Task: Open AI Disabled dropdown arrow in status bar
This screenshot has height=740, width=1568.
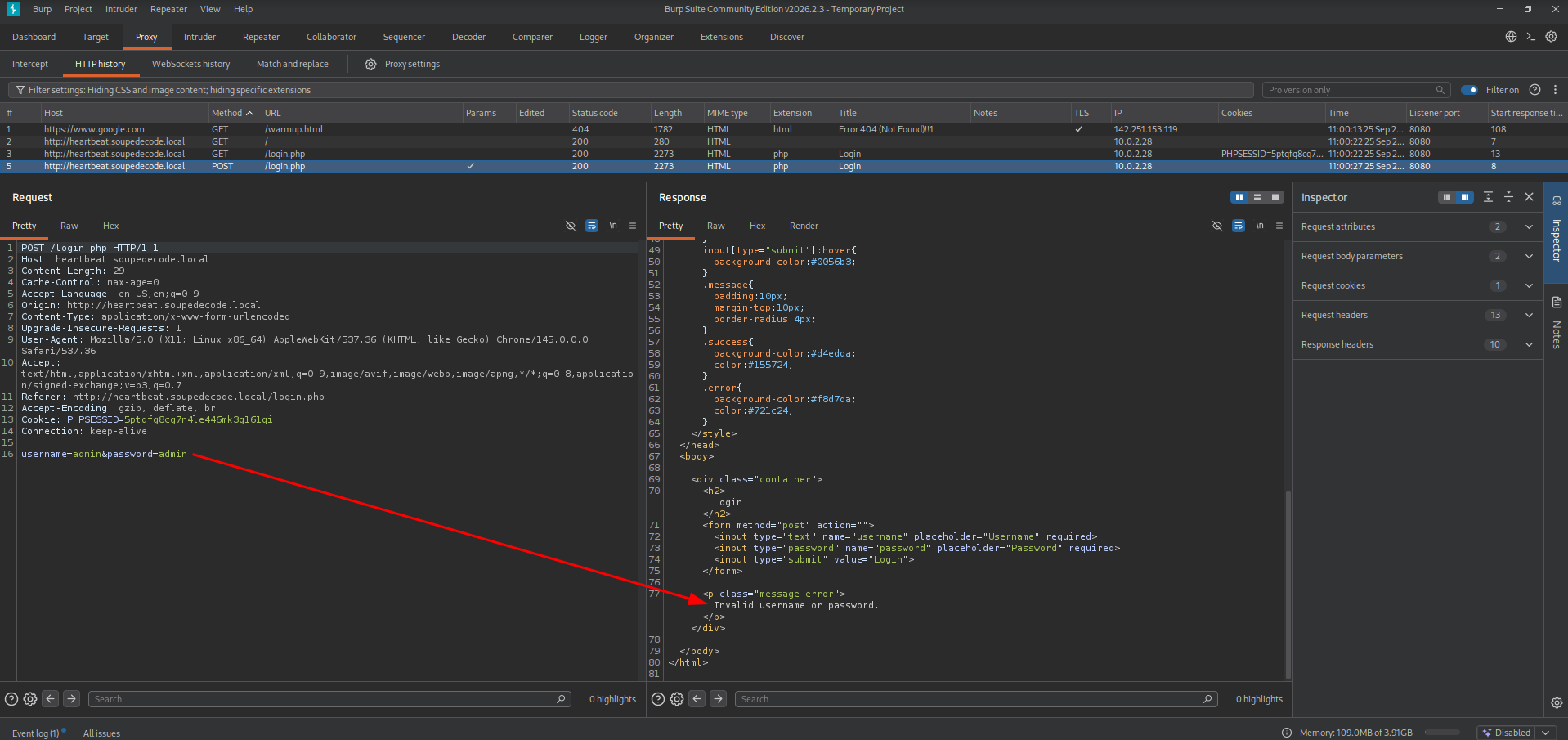Action: pyautogui.click(x=1545, y=733)
